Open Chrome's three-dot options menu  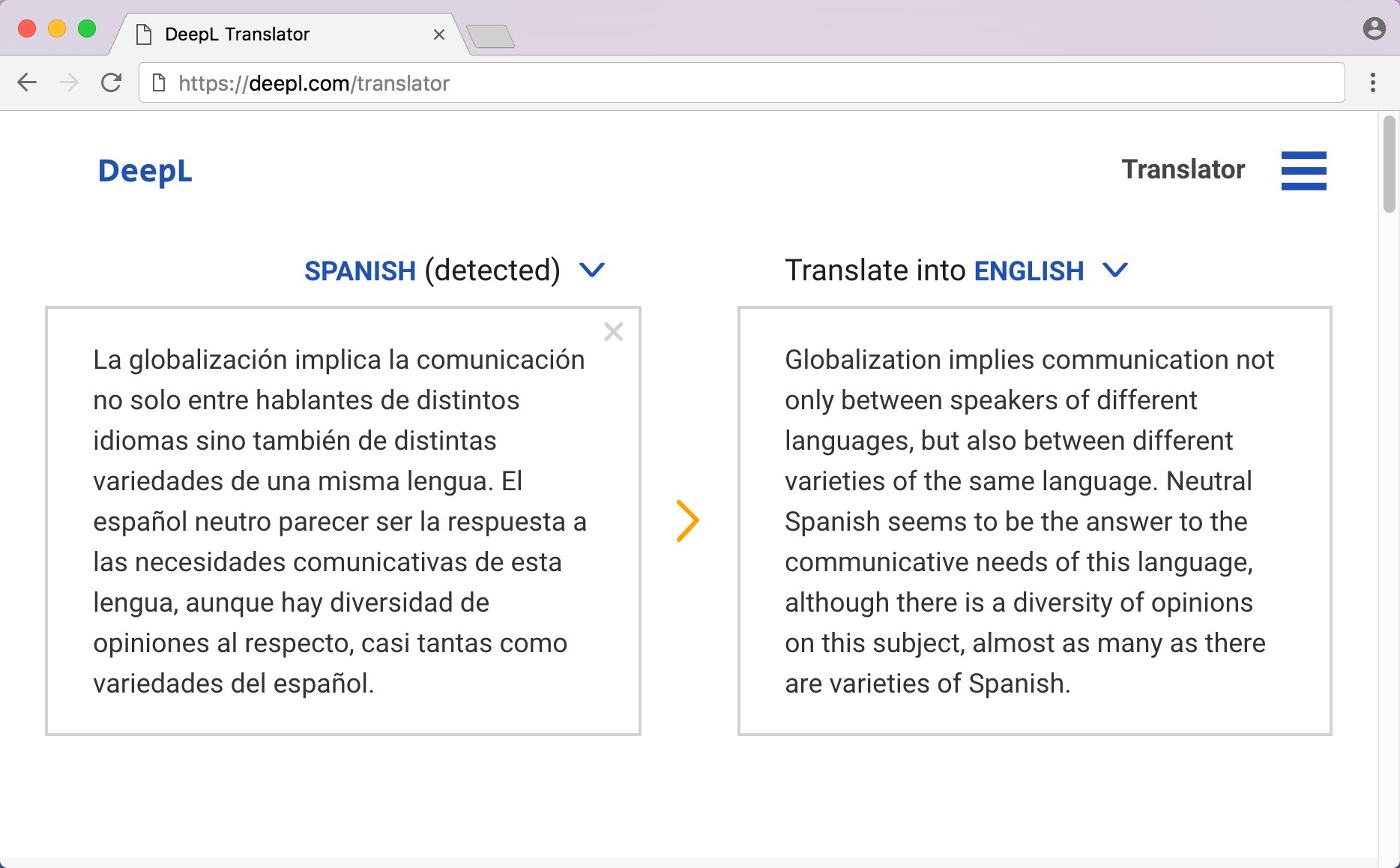coord(1373,83)
